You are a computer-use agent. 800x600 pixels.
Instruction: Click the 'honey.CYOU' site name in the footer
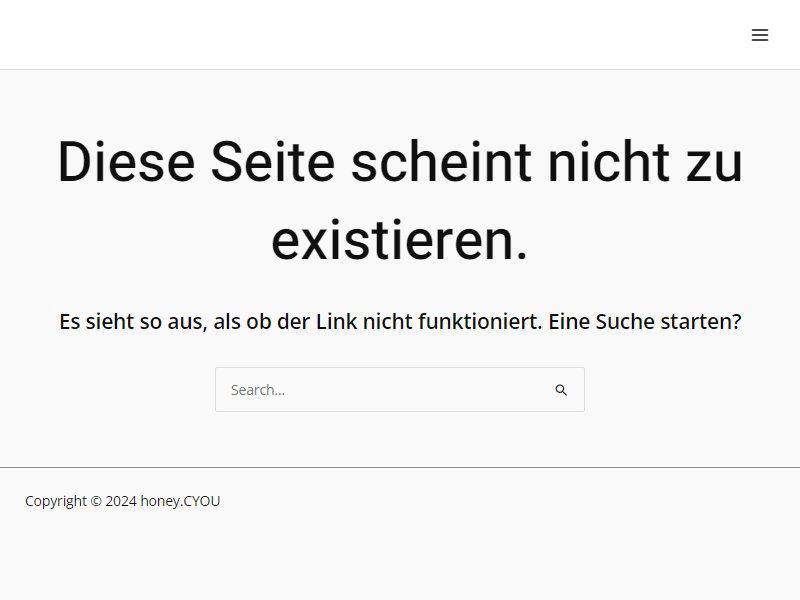pos(180,501)
